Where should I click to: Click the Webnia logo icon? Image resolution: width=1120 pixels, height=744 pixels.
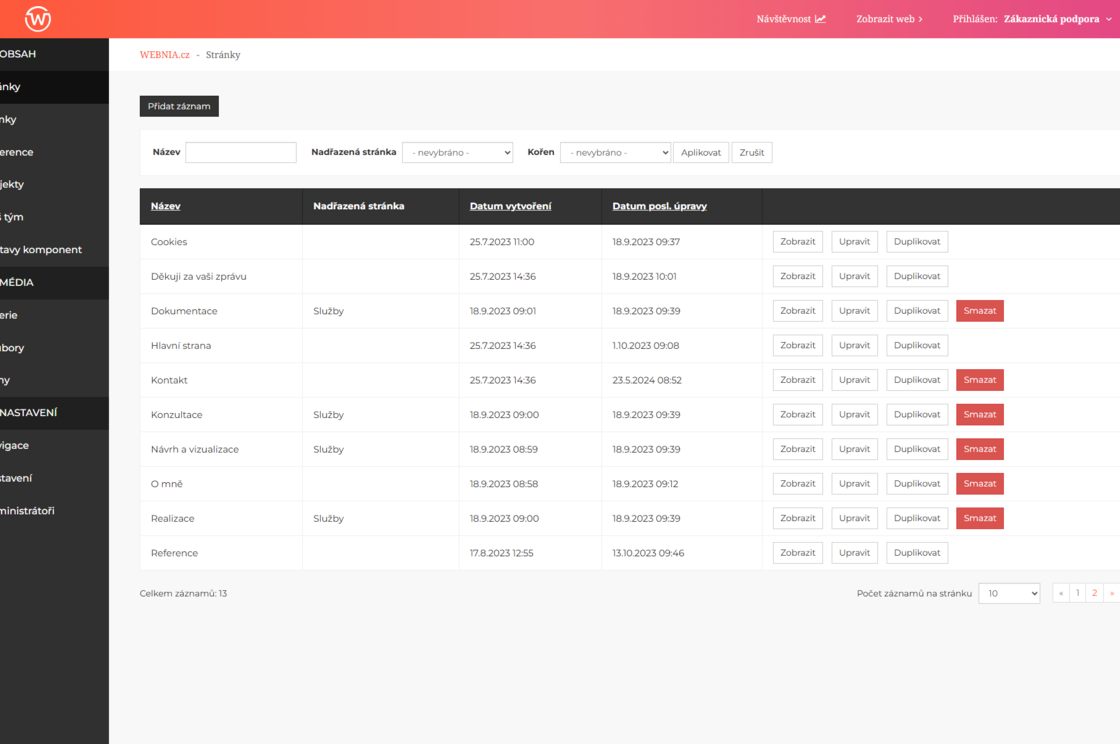pos(38,19)
